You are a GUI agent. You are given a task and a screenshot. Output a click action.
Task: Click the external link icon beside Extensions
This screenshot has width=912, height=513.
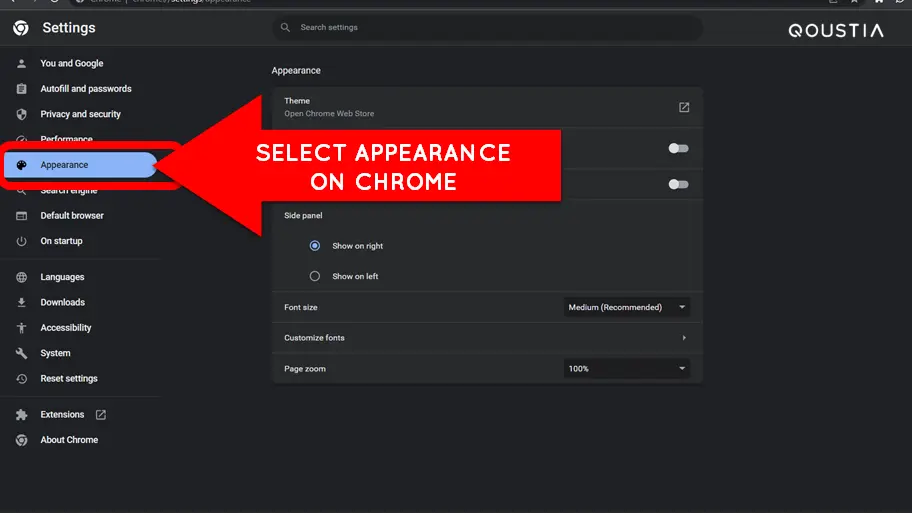coord(101,415)
